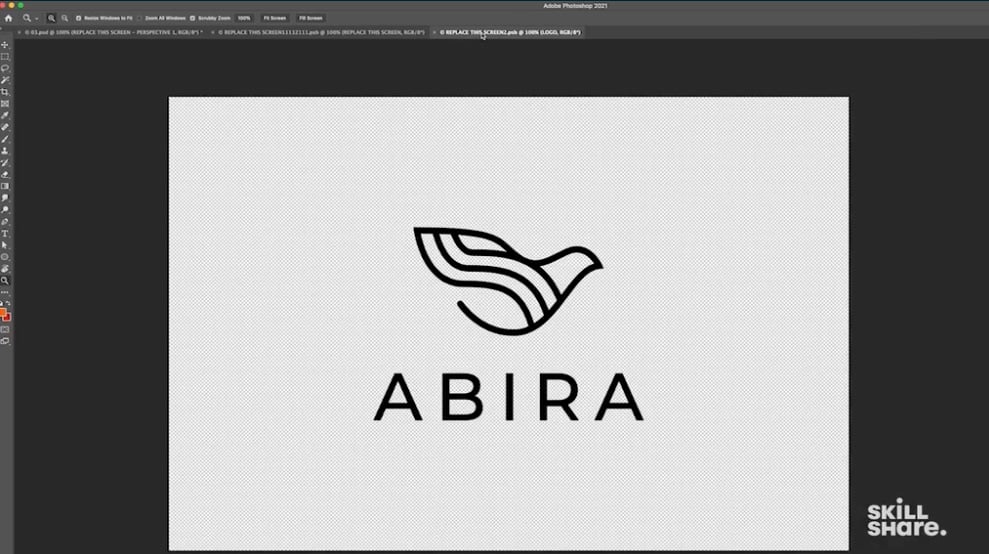The height and width of the screenshot is (554, 989).
Task: Select the Rectangular Marquee tool
Action: [5, 57]
